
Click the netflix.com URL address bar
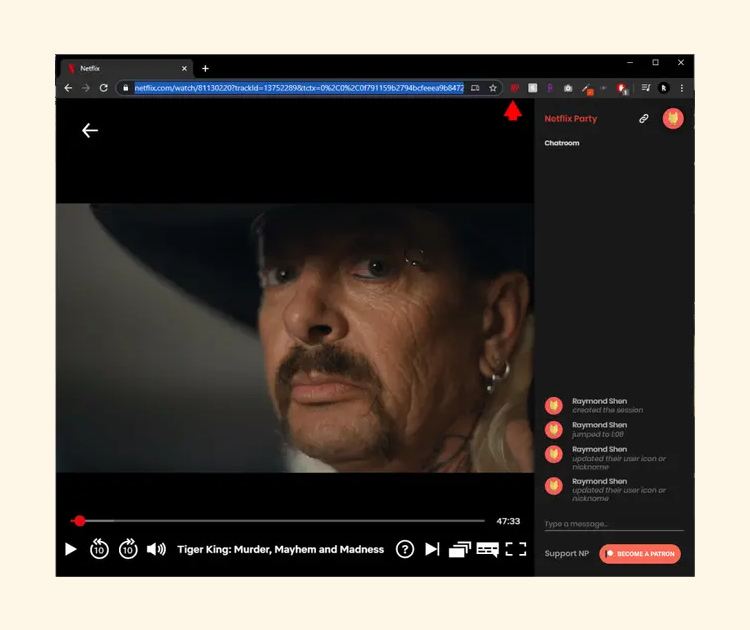[x=299, y=88]
